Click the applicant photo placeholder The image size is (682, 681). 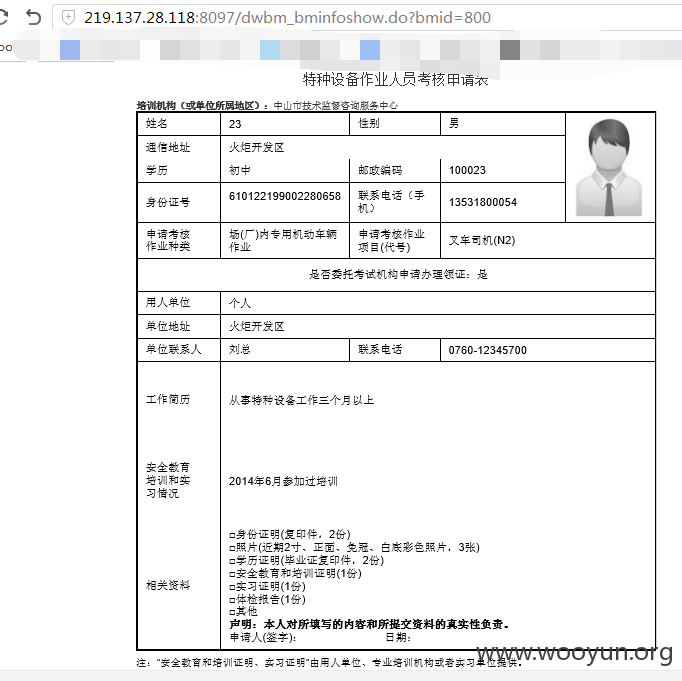[609, 167]
